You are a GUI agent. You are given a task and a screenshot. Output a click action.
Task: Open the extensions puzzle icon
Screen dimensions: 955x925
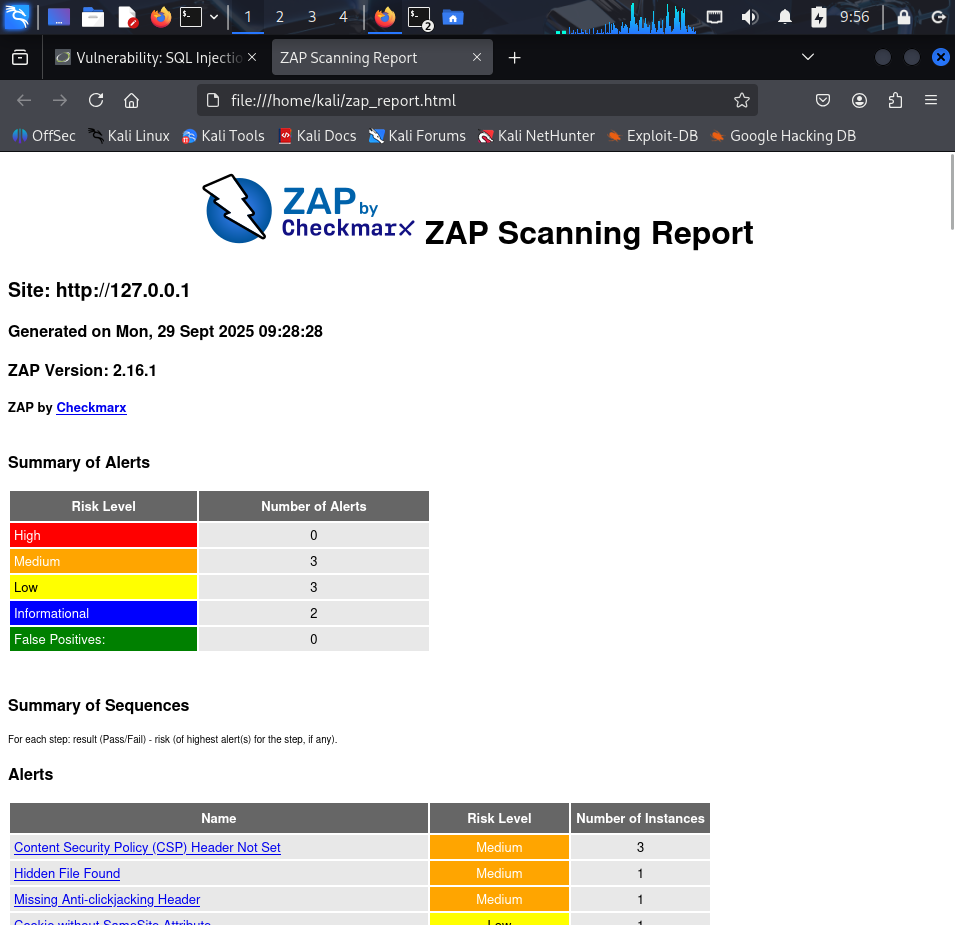coord(895,100)
